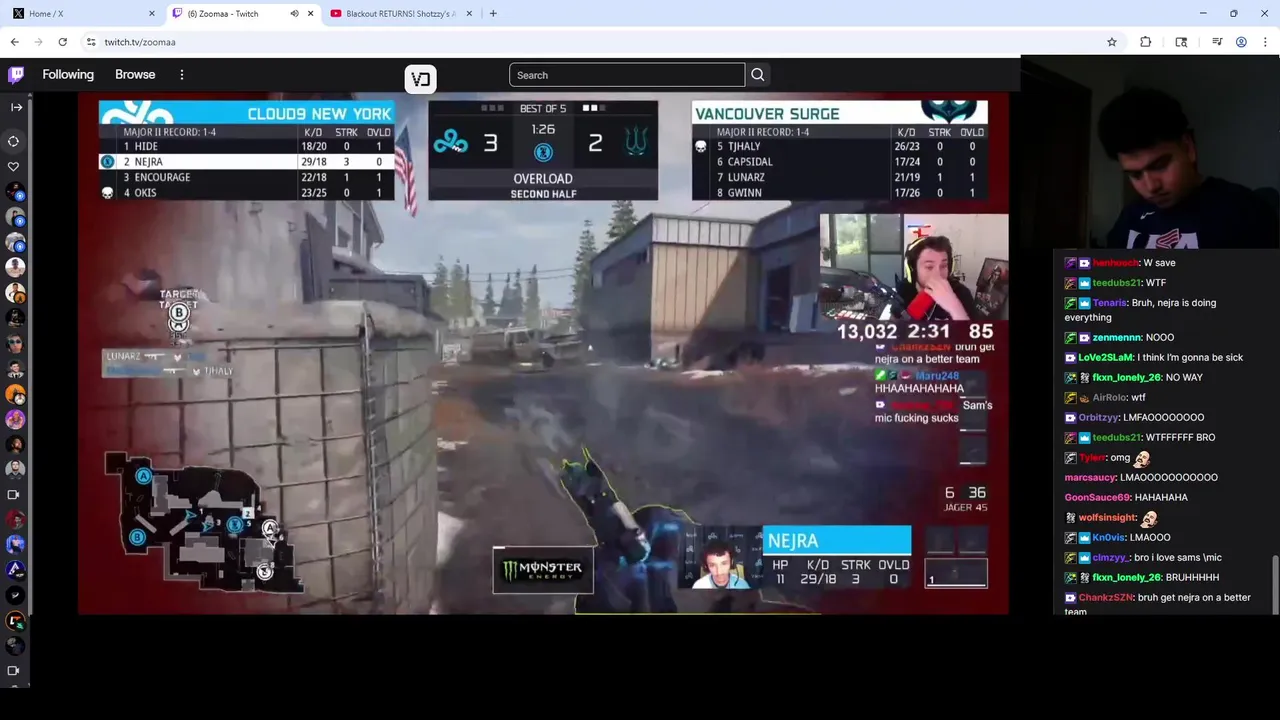Open the Chrome three-dot menu
The image size is (1280, 720).
(1266, 42)
